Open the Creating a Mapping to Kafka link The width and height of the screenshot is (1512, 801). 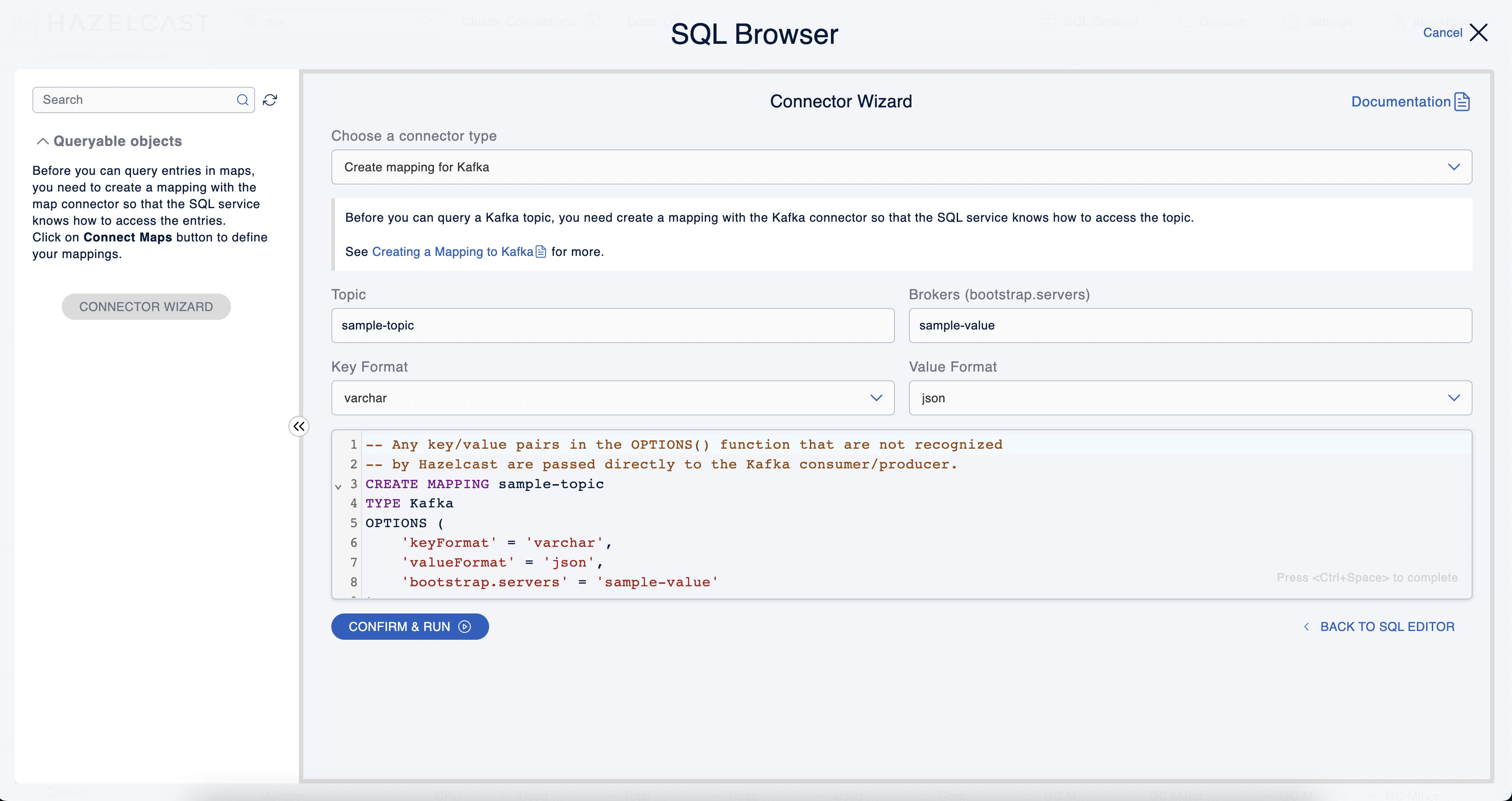click(453, 251)
